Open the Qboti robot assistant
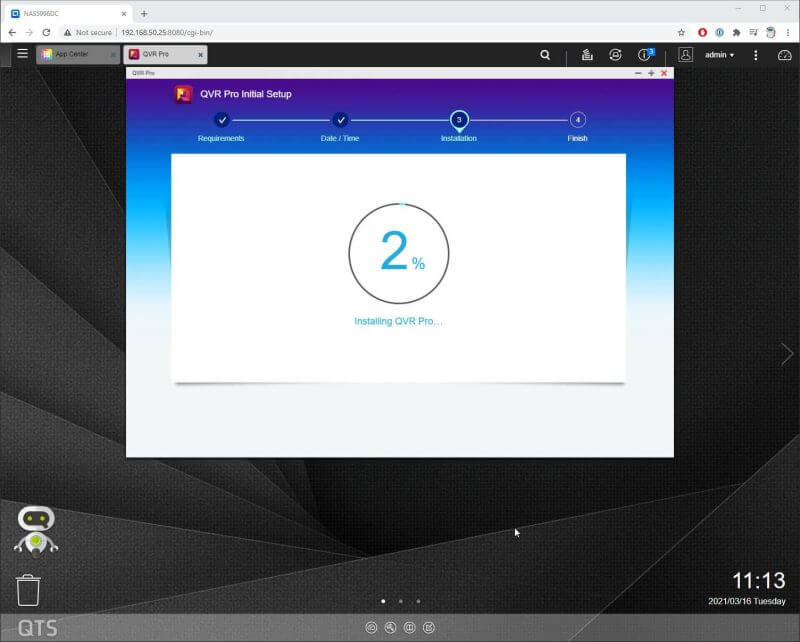 [x=36, y=530]
